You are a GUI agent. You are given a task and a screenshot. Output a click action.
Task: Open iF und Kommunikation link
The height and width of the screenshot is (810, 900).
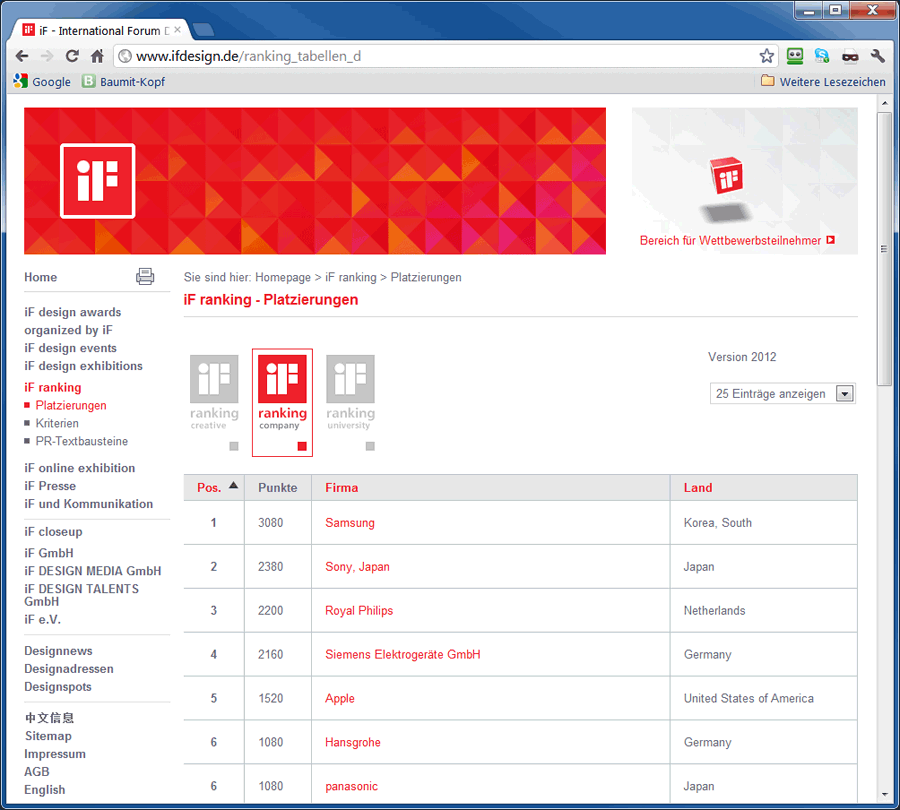point(89,503)
